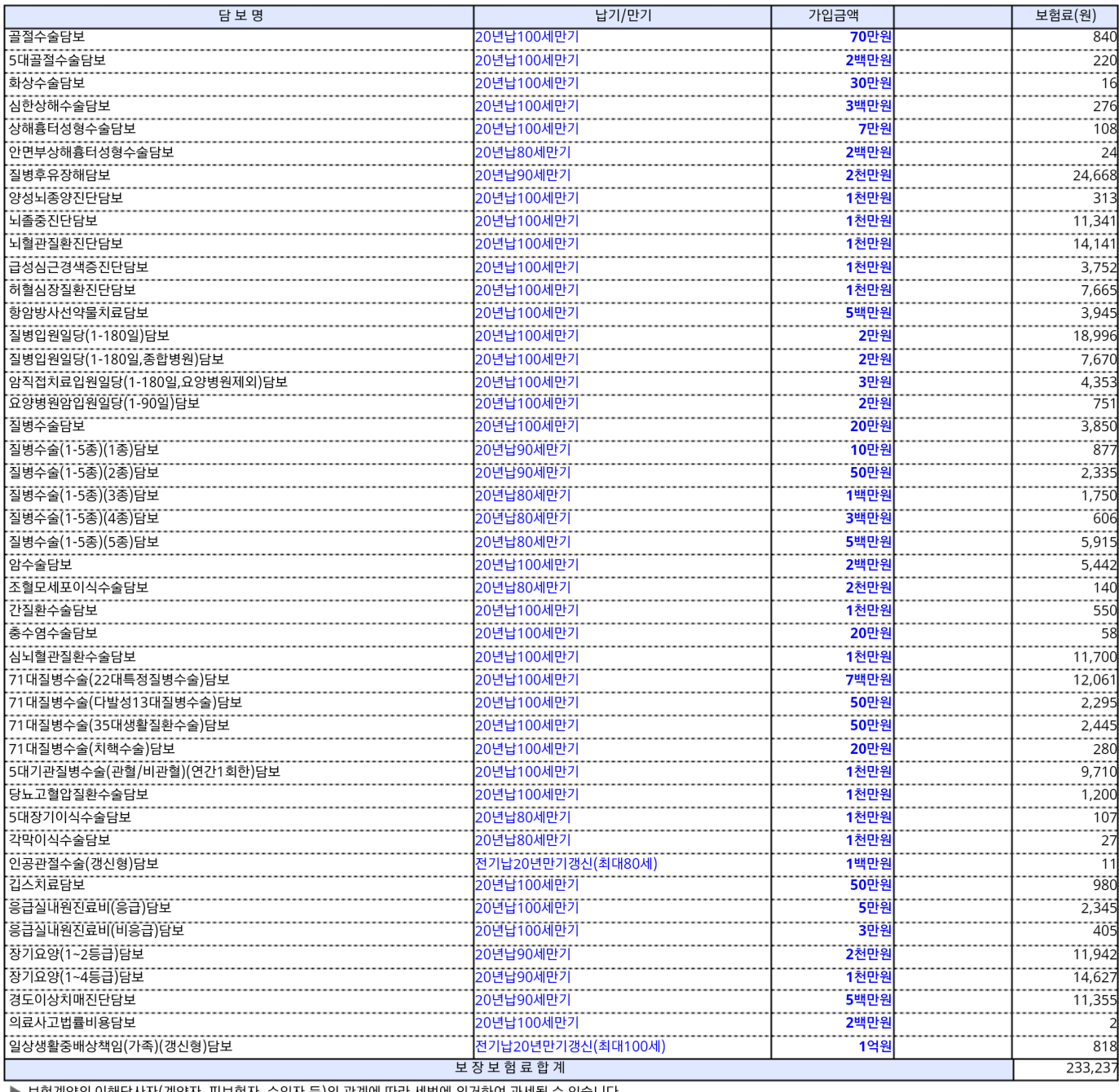Screen dimensions: 1119x1092
Task: Click the 납기/만기 column header
Action: click(x=623, y=15)
